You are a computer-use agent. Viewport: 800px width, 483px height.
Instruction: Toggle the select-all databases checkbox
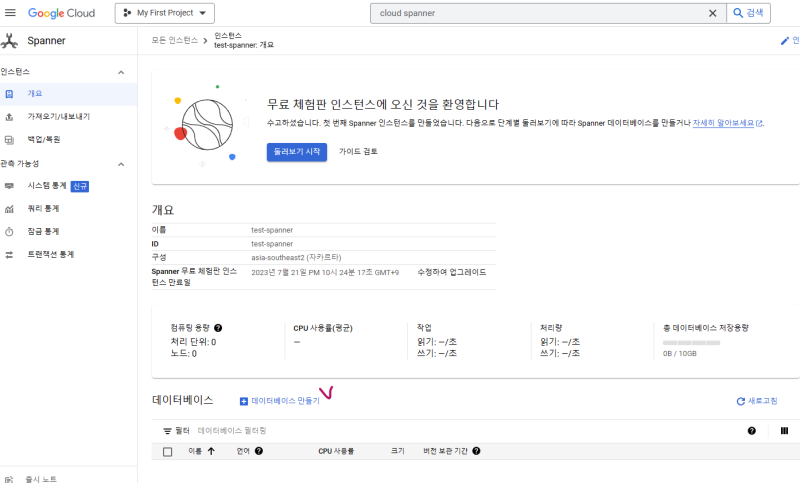click(x=168, y=452)
